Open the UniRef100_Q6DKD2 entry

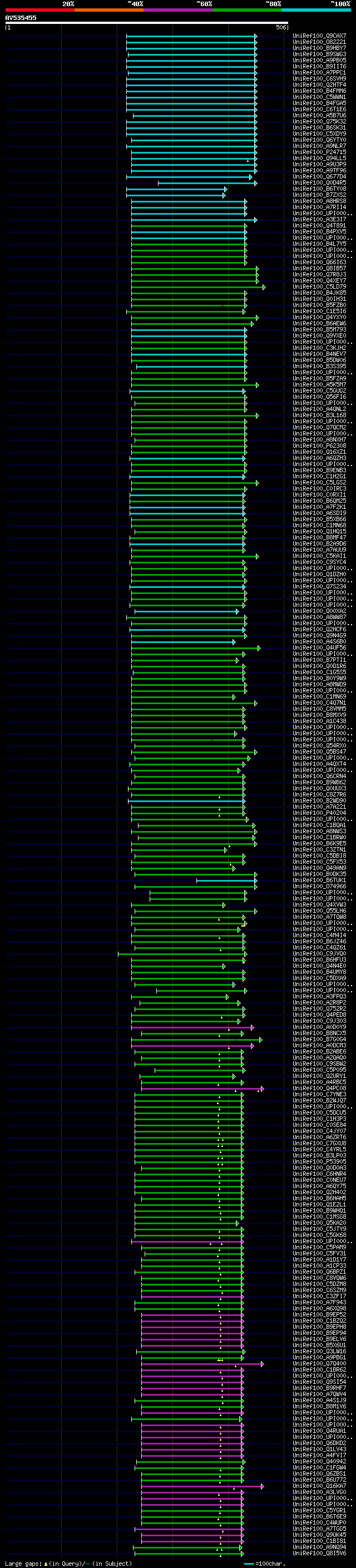[x=319, y=1443]
